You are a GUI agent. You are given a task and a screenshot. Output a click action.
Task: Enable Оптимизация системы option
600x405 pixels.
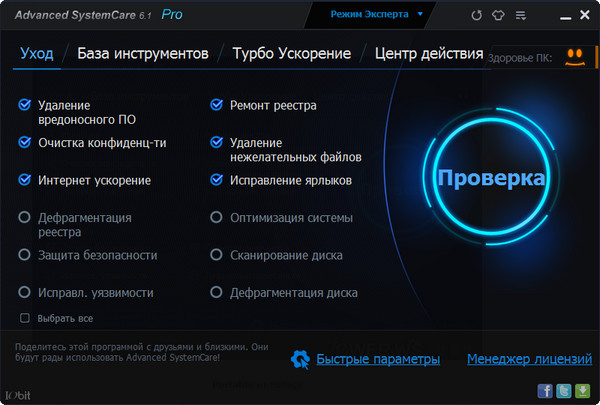(216, 217)
